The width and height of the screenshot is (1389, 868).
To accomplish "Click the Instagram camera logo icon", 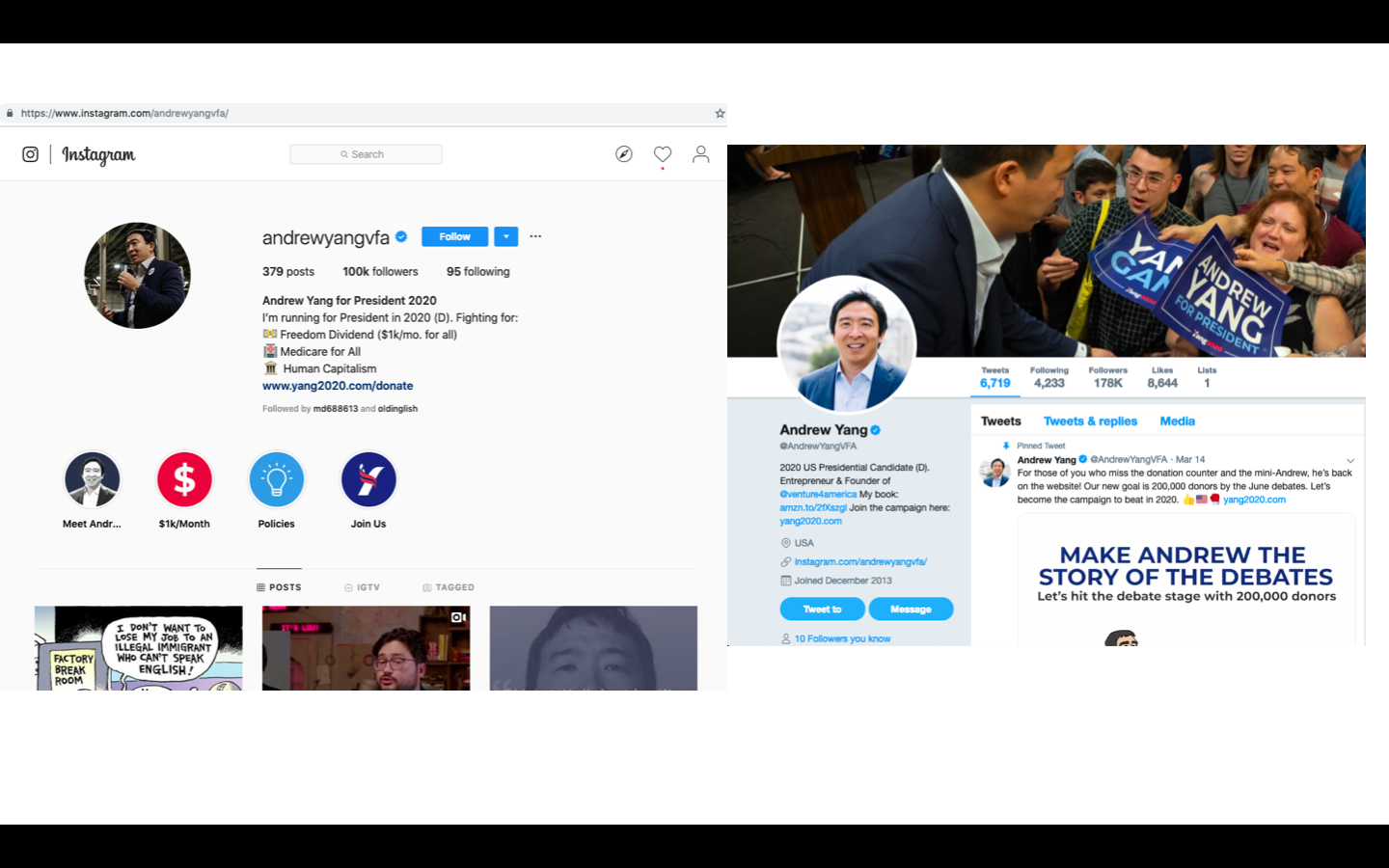I will (x=30, y=154).
